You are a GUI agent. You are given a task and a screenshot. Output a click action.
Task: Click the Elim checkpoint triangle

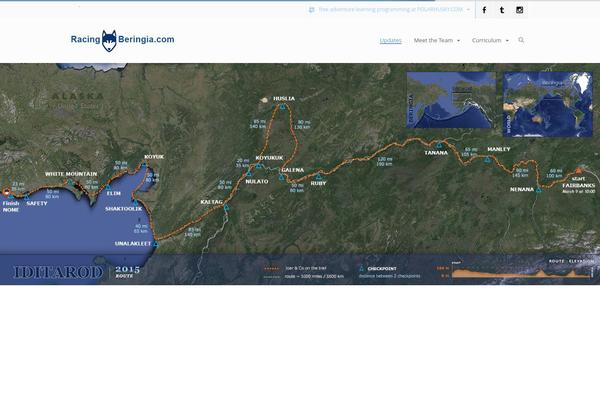coord(108,187)
